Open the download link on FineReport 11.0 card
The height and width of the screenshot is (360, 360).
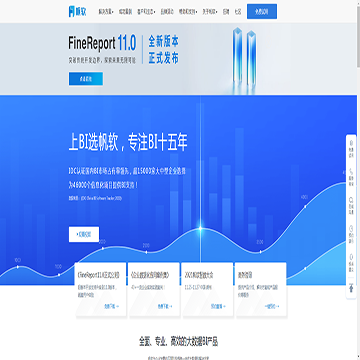(x=111, y=306)
